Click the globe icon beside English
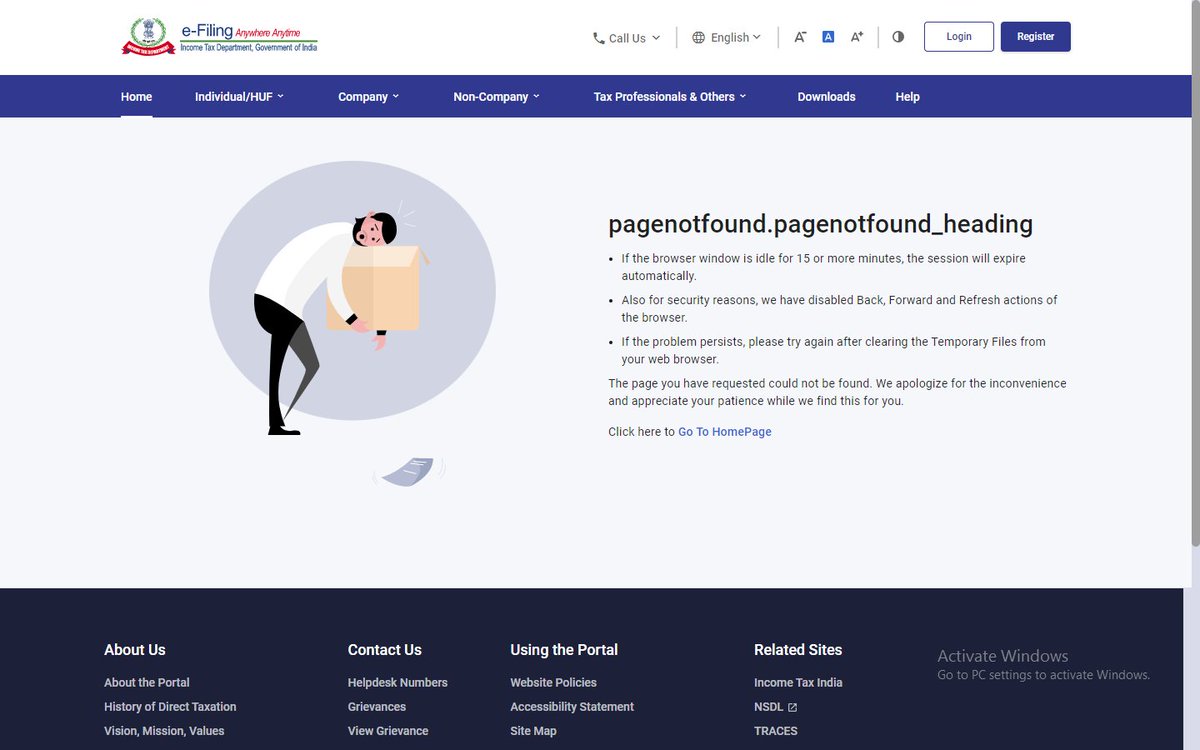The width and height of the screenshot is (1200, 750). (698, 37)
